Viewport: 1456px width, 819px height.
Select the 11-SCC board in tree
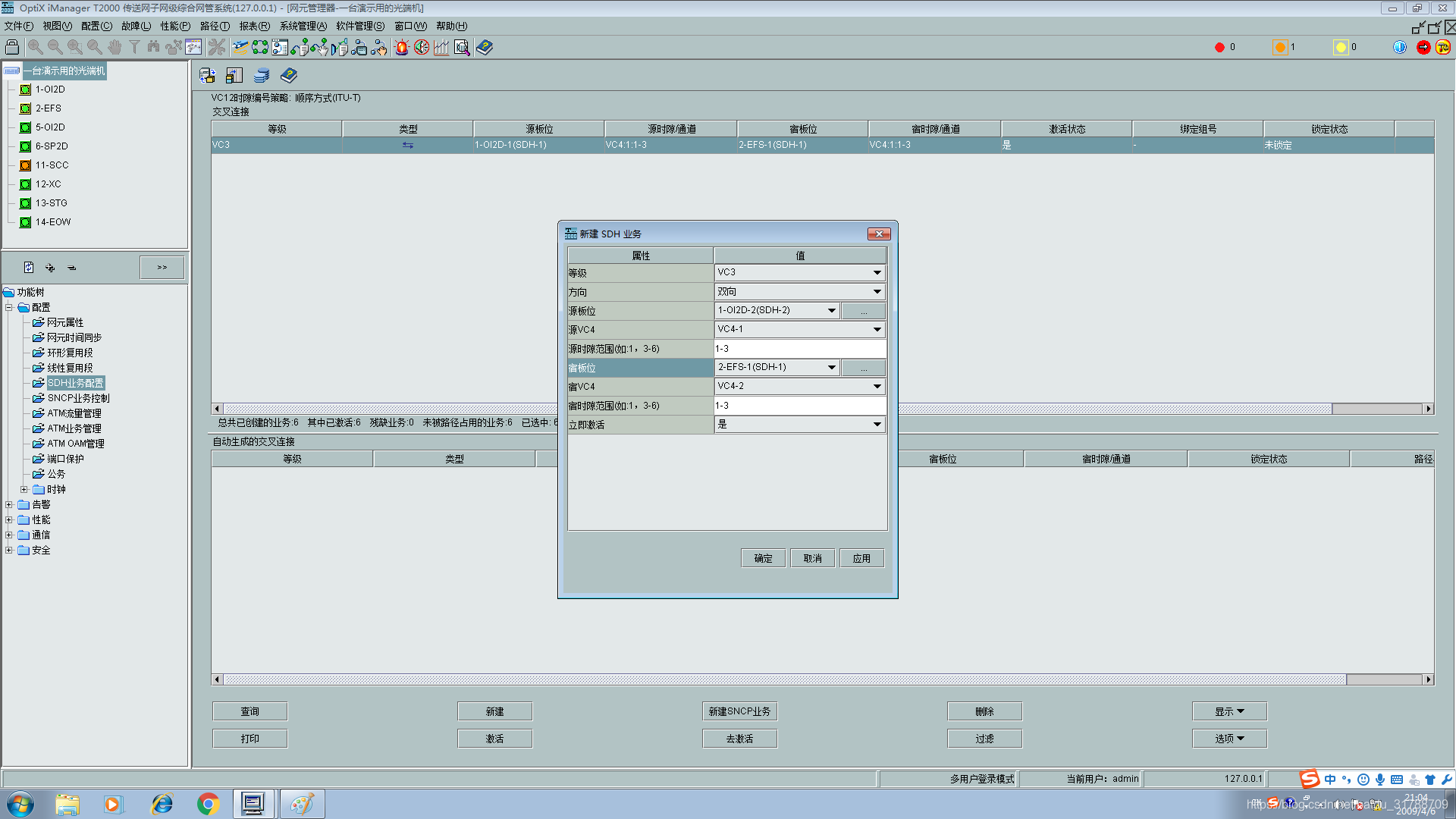pyautogui.click(x=51, y=165)
